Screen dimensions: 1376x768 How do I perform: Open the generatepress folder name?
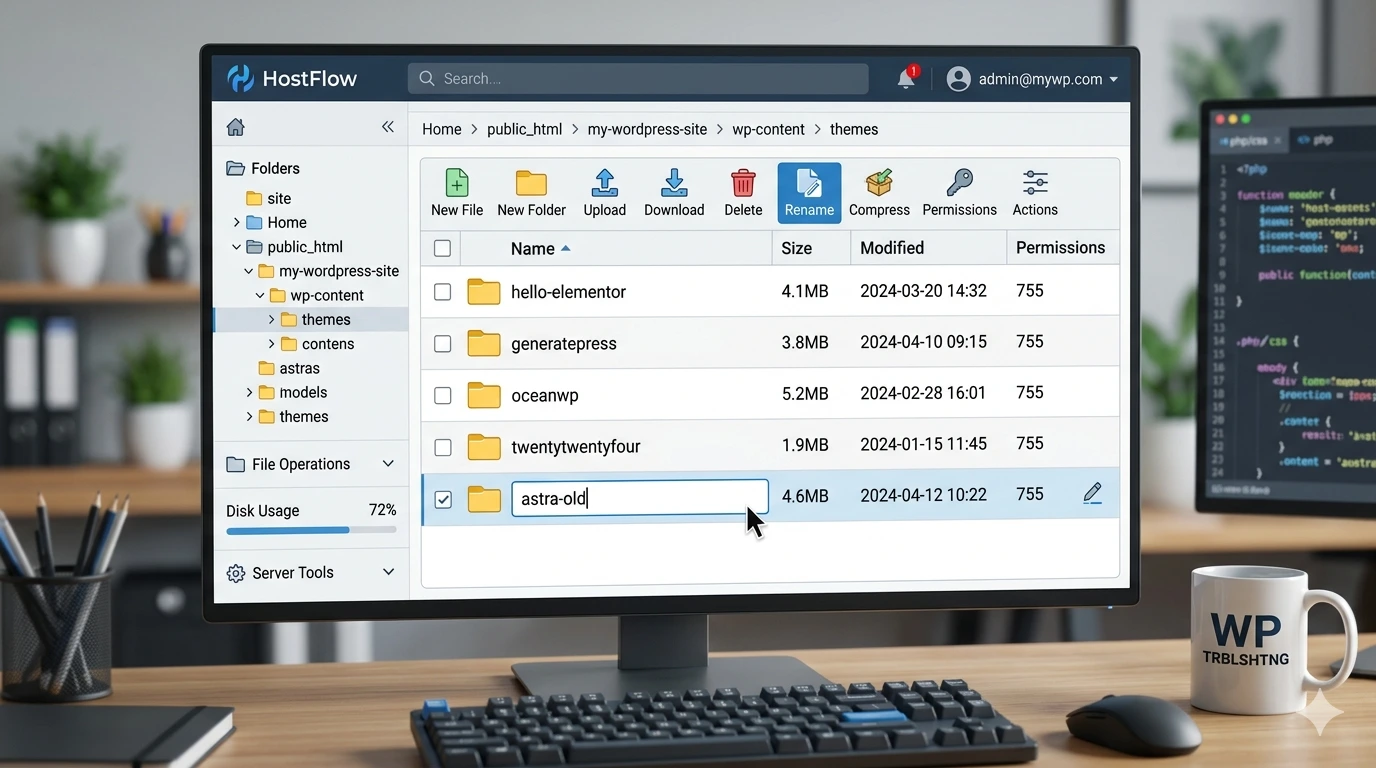pos(563,344)
